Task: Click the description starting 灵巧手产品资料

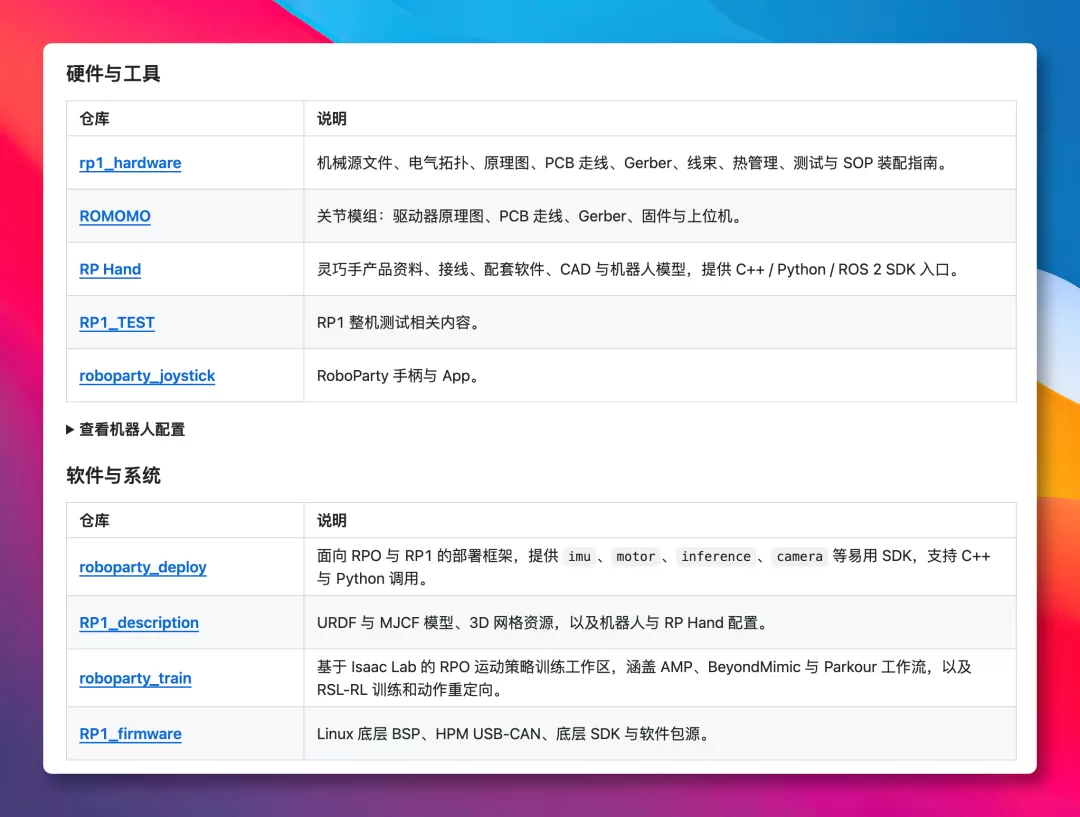Action: (639, 269)
